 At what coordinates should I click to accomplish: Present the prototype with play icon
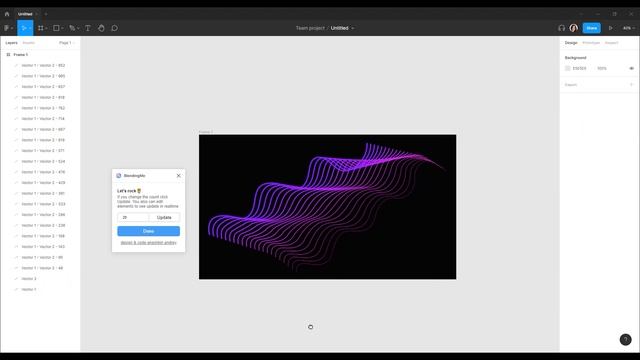(611, 28)
